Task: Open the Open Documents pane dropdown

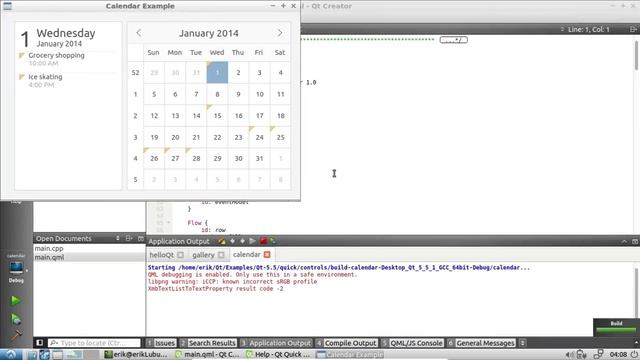Action: pos(118,238)
